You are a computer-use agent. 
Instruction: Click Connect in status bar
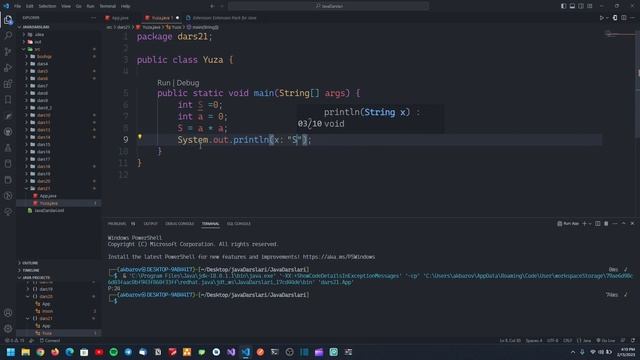tap(50, 340)
